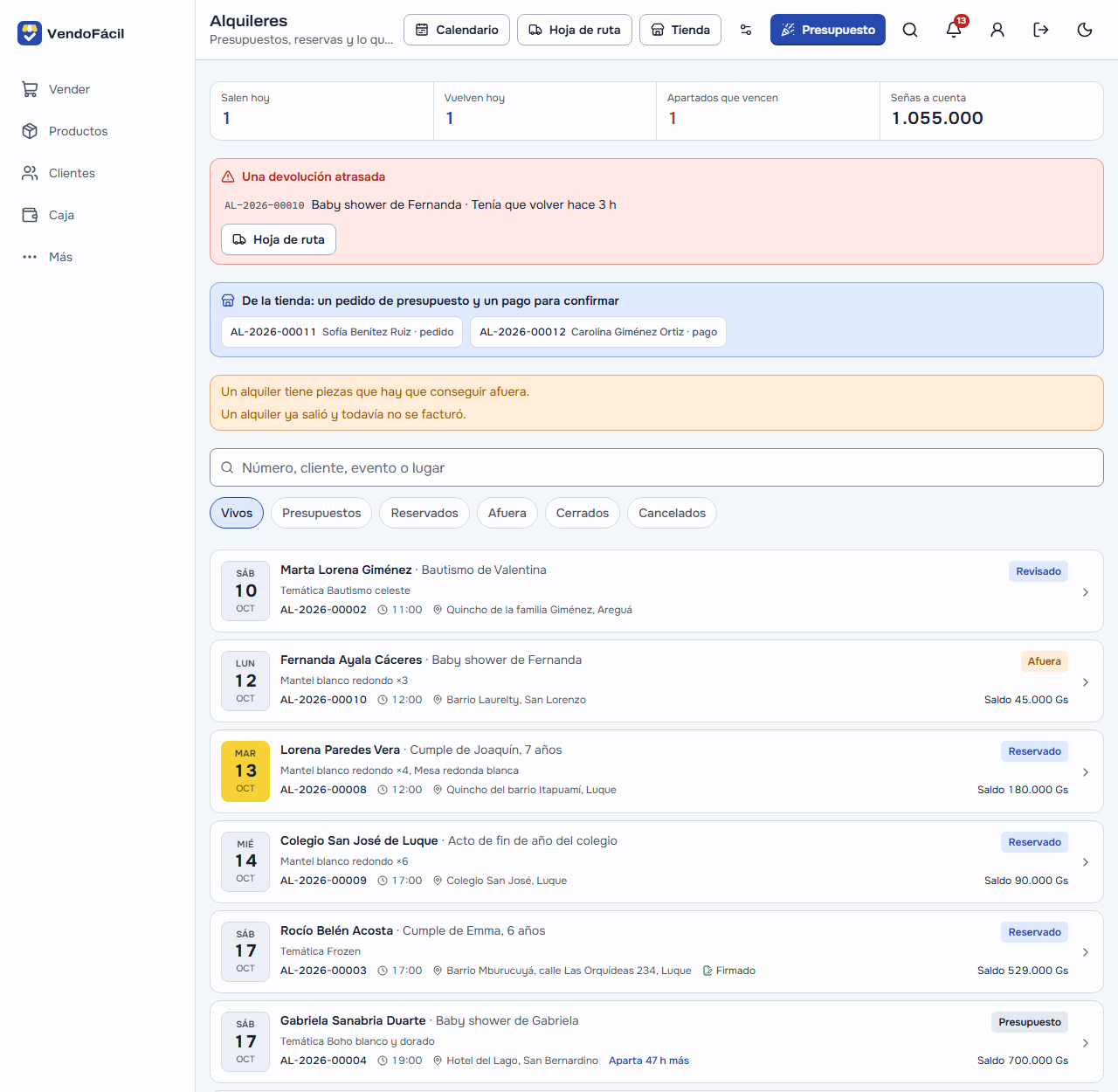Open AL-2026-00011 Sofía Benítez Ruiz pedido
This screenshot has width=1118, height=1092.
click(342, 332)
